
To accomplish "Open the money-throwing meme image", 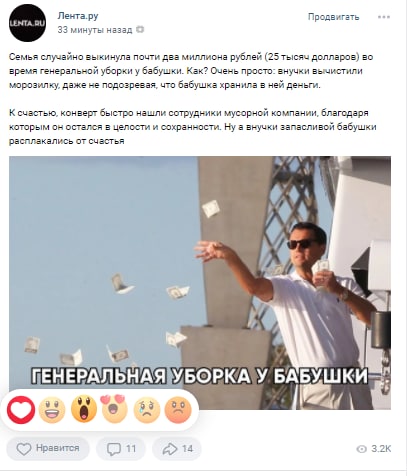I will (x=200, y=283).
